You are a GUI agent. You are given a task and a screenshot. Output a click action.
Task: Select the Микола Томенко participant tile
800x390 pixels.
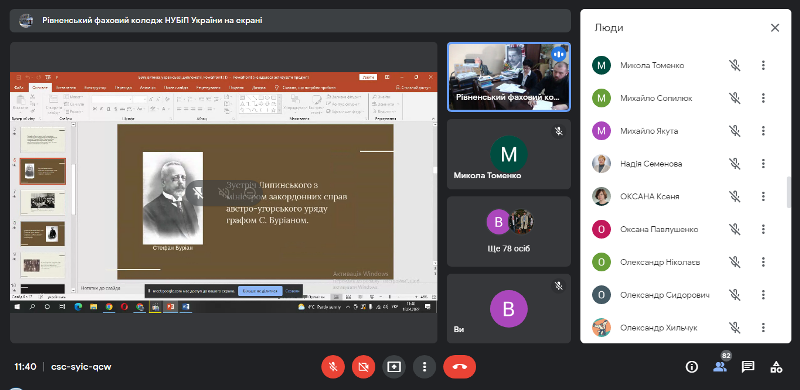pyautogui.click(x=509, y=154)
